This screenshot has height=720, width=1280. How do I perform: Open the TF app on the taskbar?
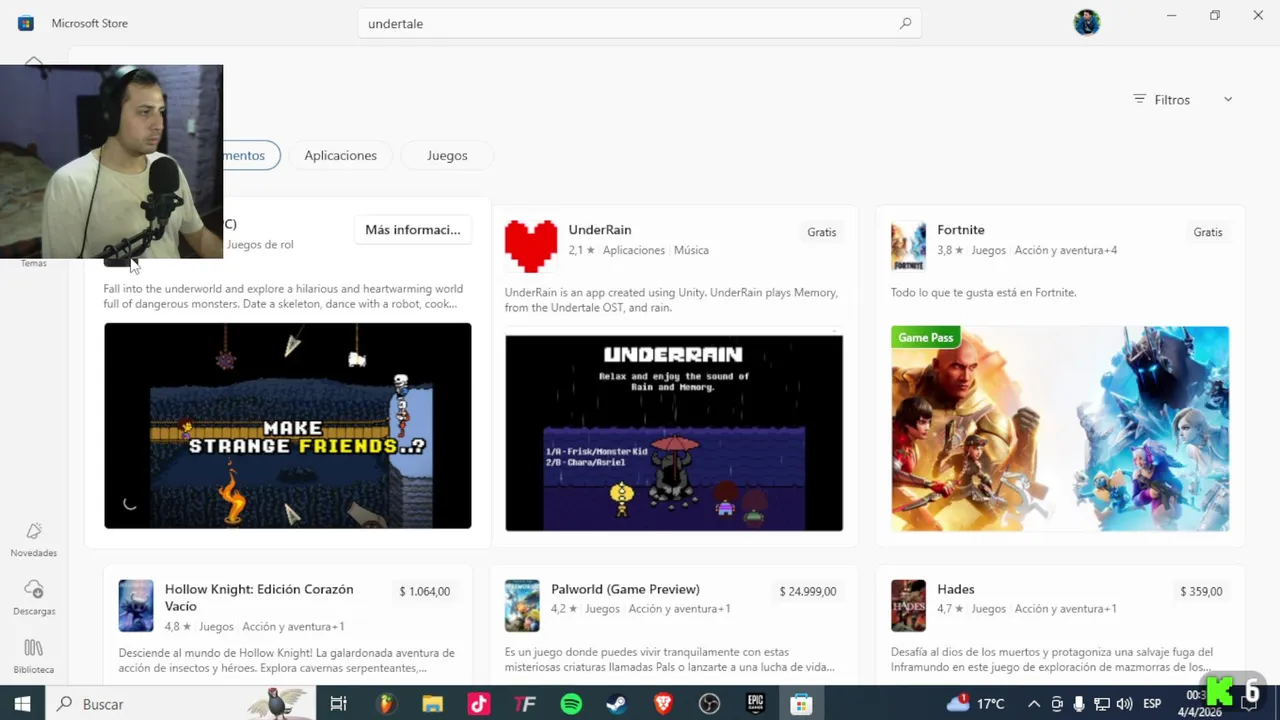(525, 704)
